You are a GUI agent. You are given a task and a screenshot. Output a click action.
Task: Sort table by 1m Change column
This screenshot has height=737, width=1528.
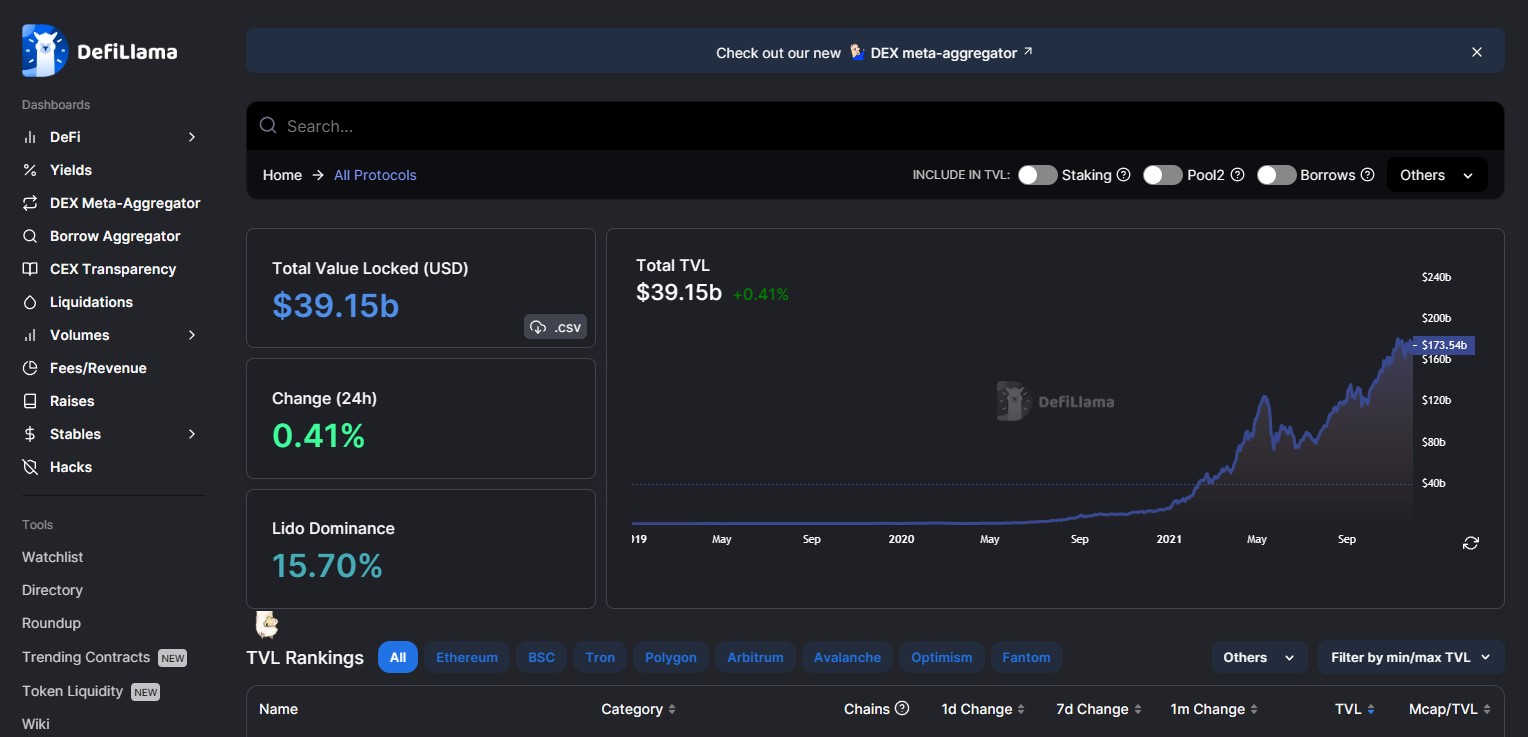(x=1213, y=709)
